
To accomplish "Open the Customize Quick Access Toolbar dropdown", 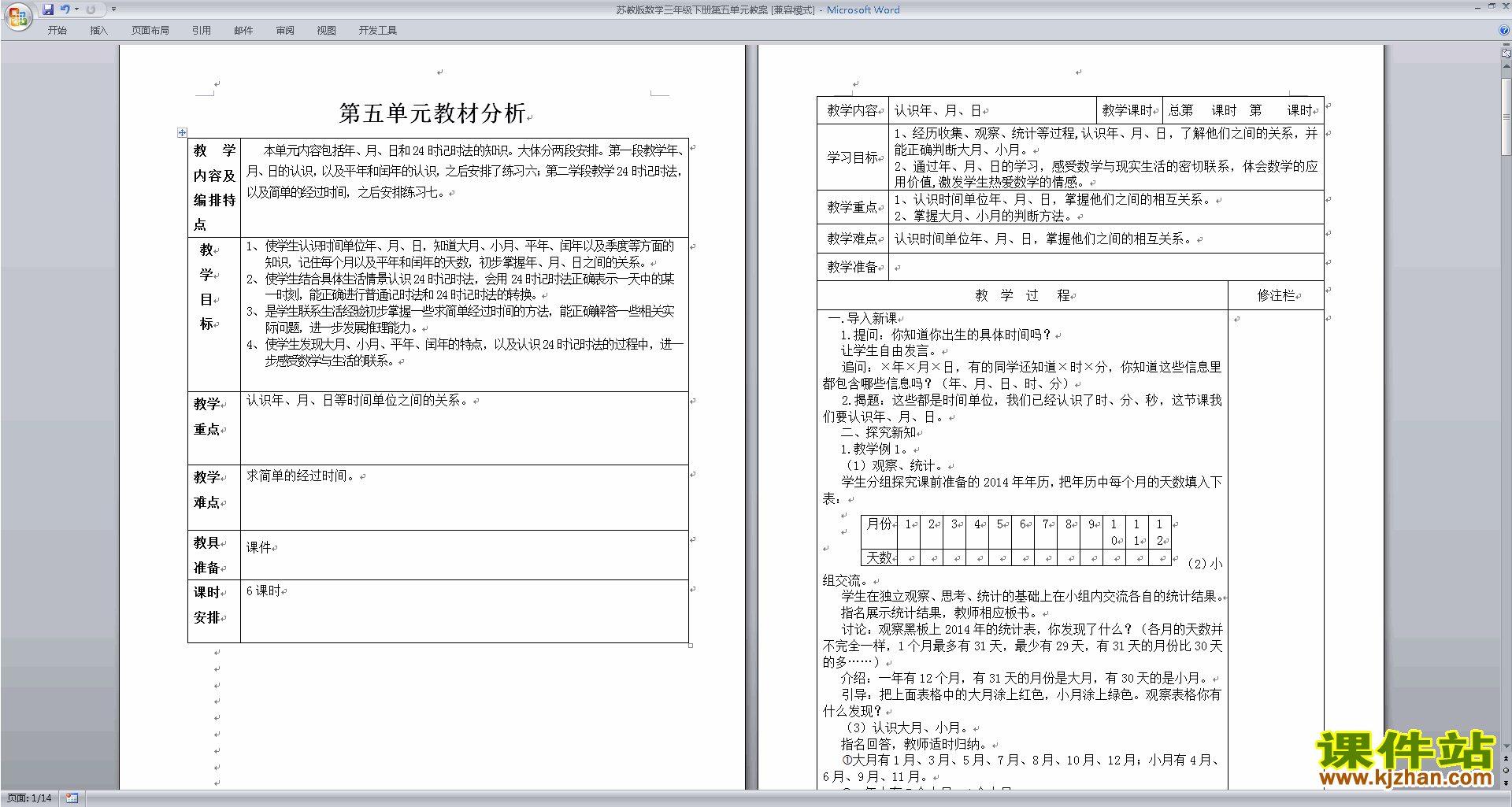I will (114, 9).
